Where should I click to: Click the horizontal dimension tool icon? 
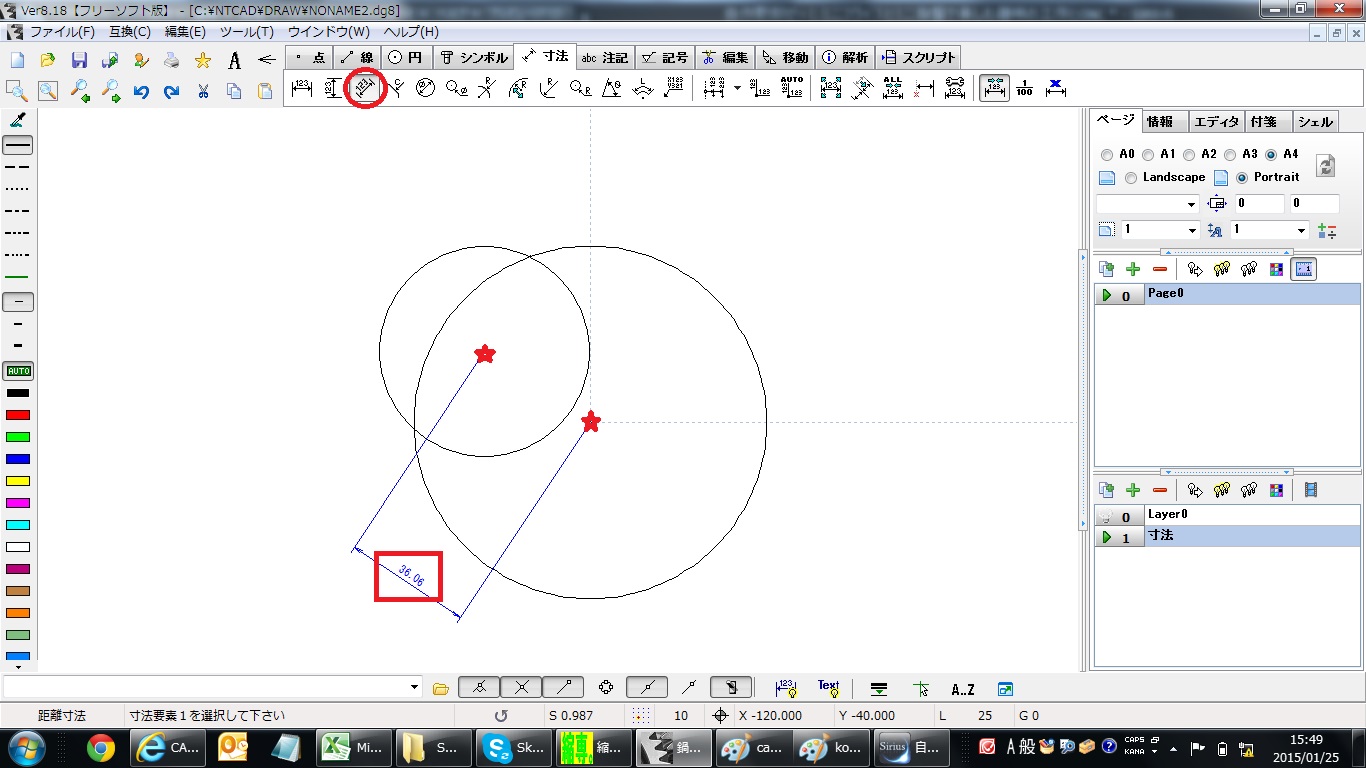click(302, 89)
